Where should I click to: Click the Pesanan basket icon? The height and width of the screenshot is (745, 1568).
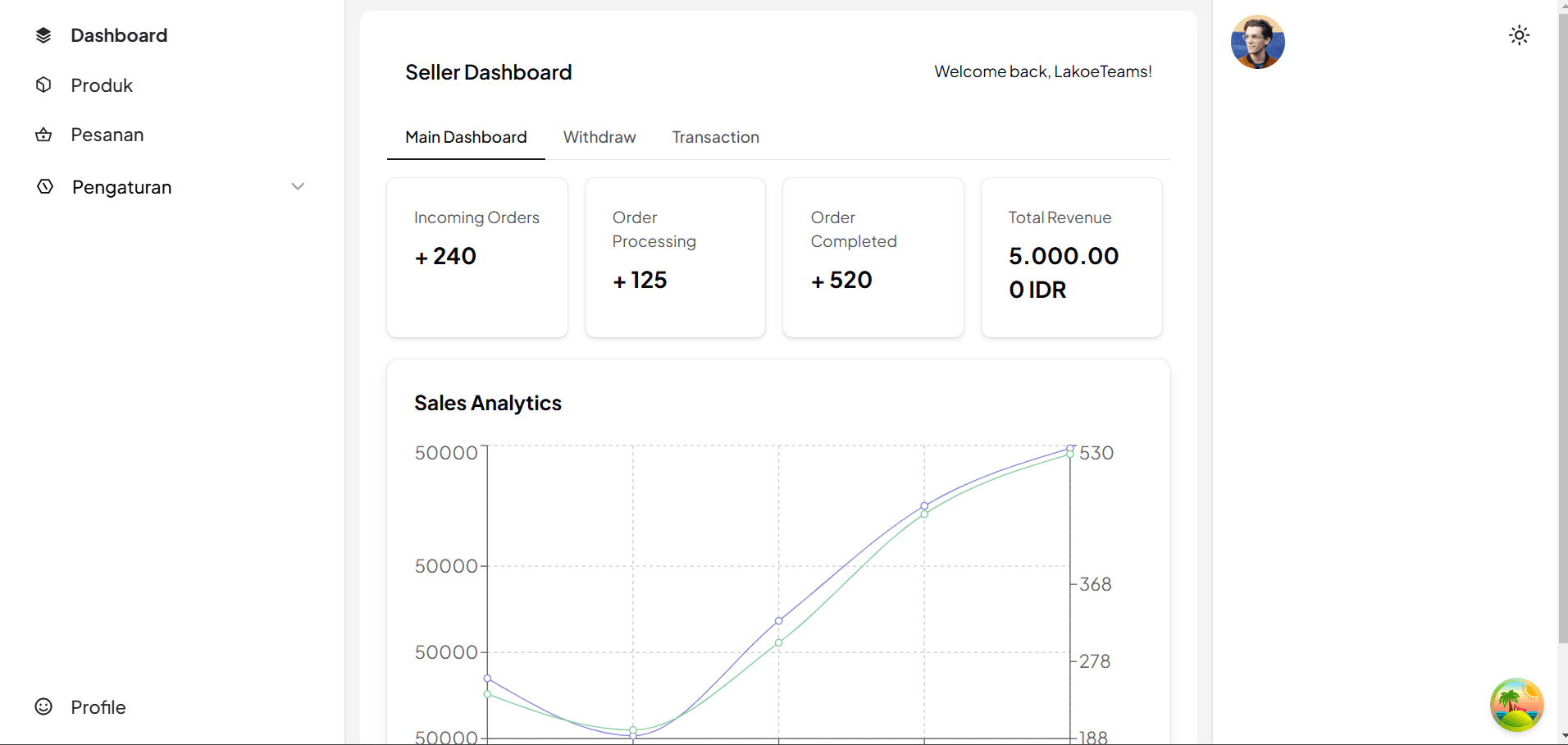(x=43, y=135)
